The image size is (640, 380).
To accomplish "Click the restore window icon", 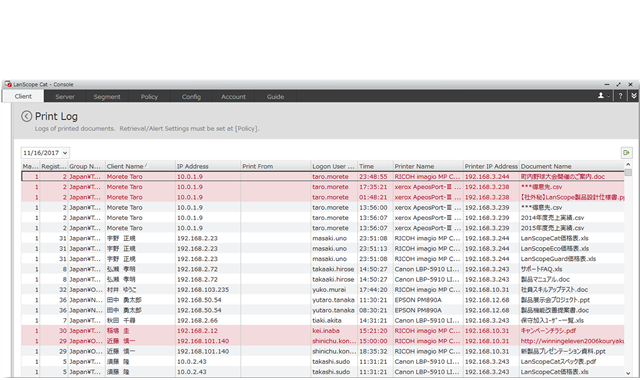I will 619,84.
